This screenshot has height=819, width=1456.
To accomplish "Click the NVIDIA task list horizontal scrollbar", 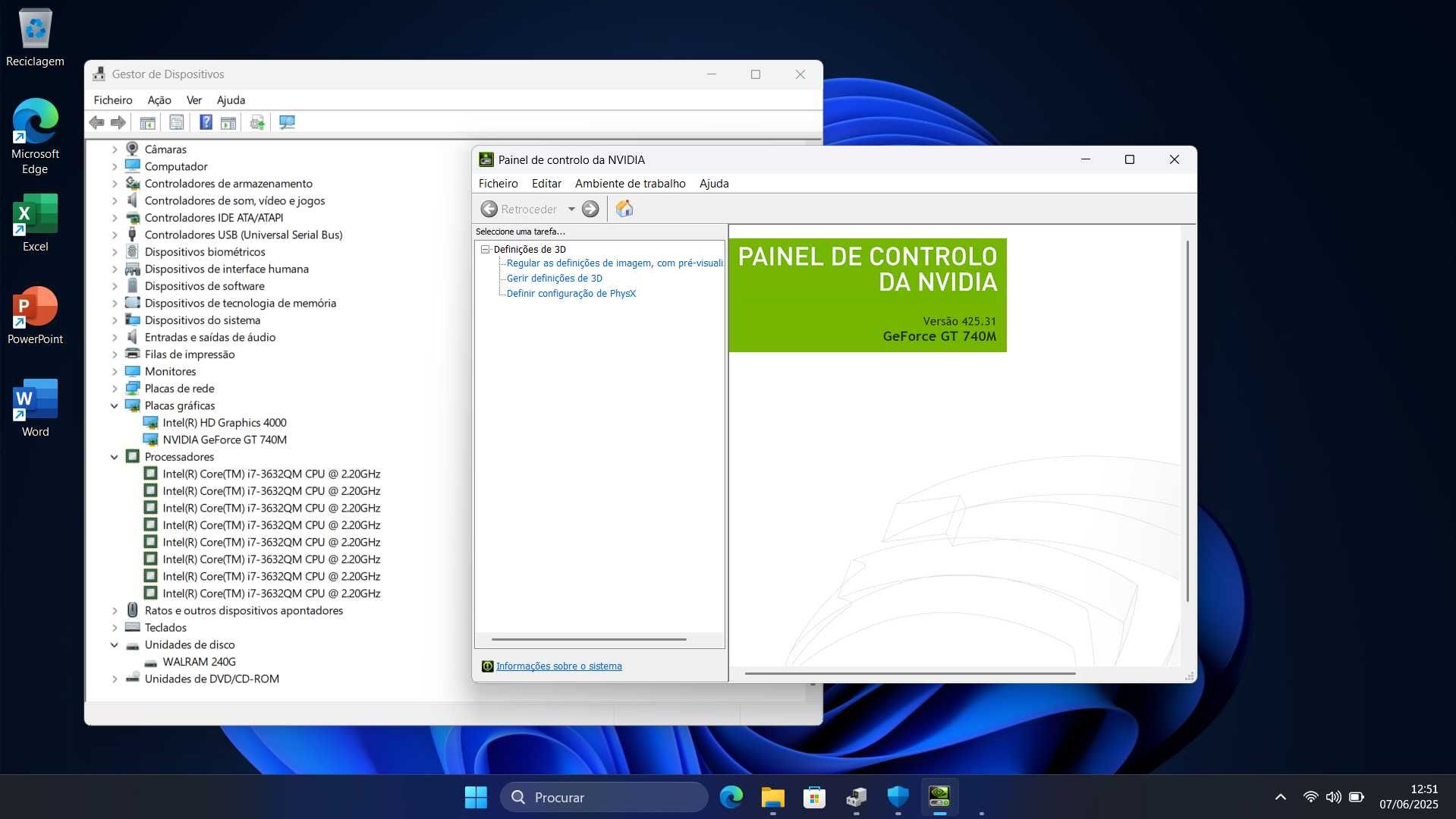I will click(x=589, y=640).
